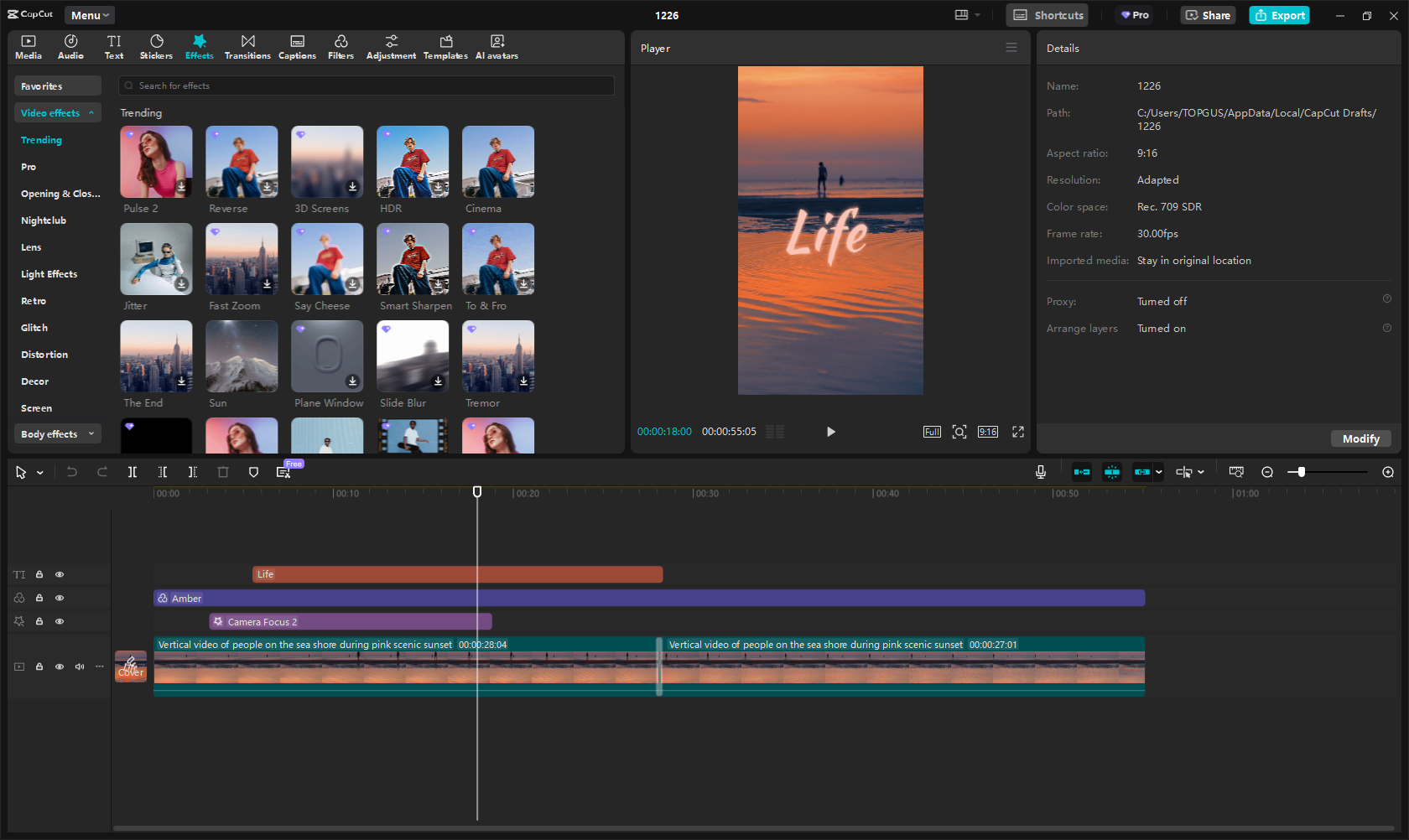Click the Export button
Screen dimensions: 1409x840
click(1279, 15)
